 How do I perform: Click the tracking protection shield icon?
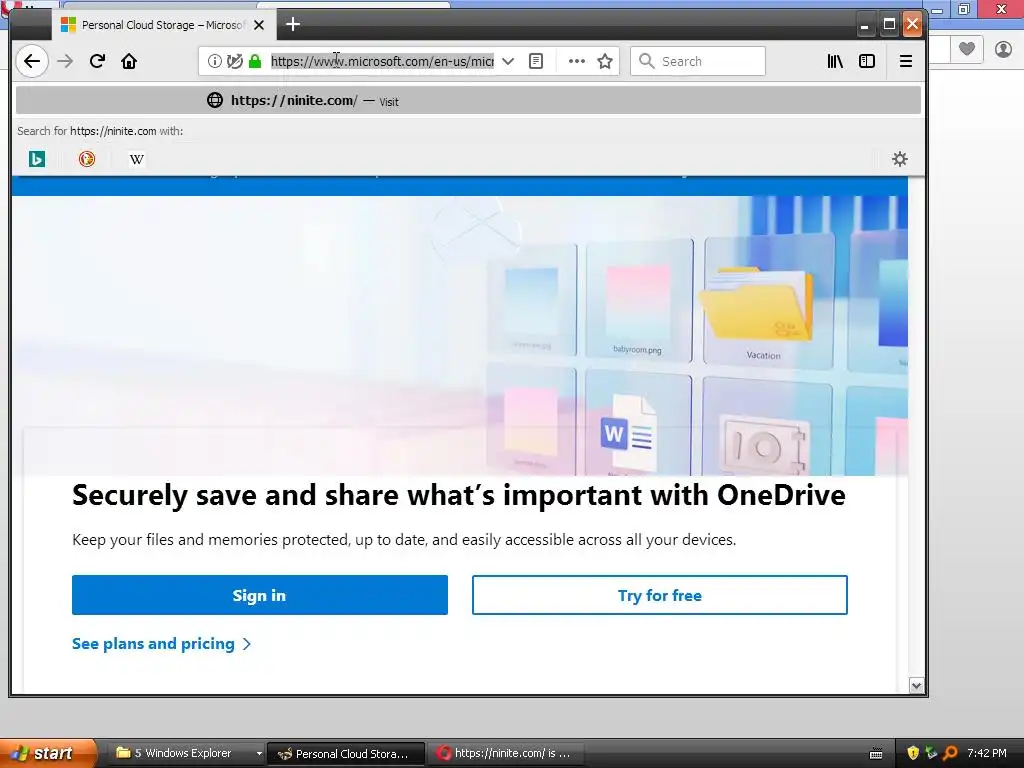pyautogui.click(x=234, y=61)
